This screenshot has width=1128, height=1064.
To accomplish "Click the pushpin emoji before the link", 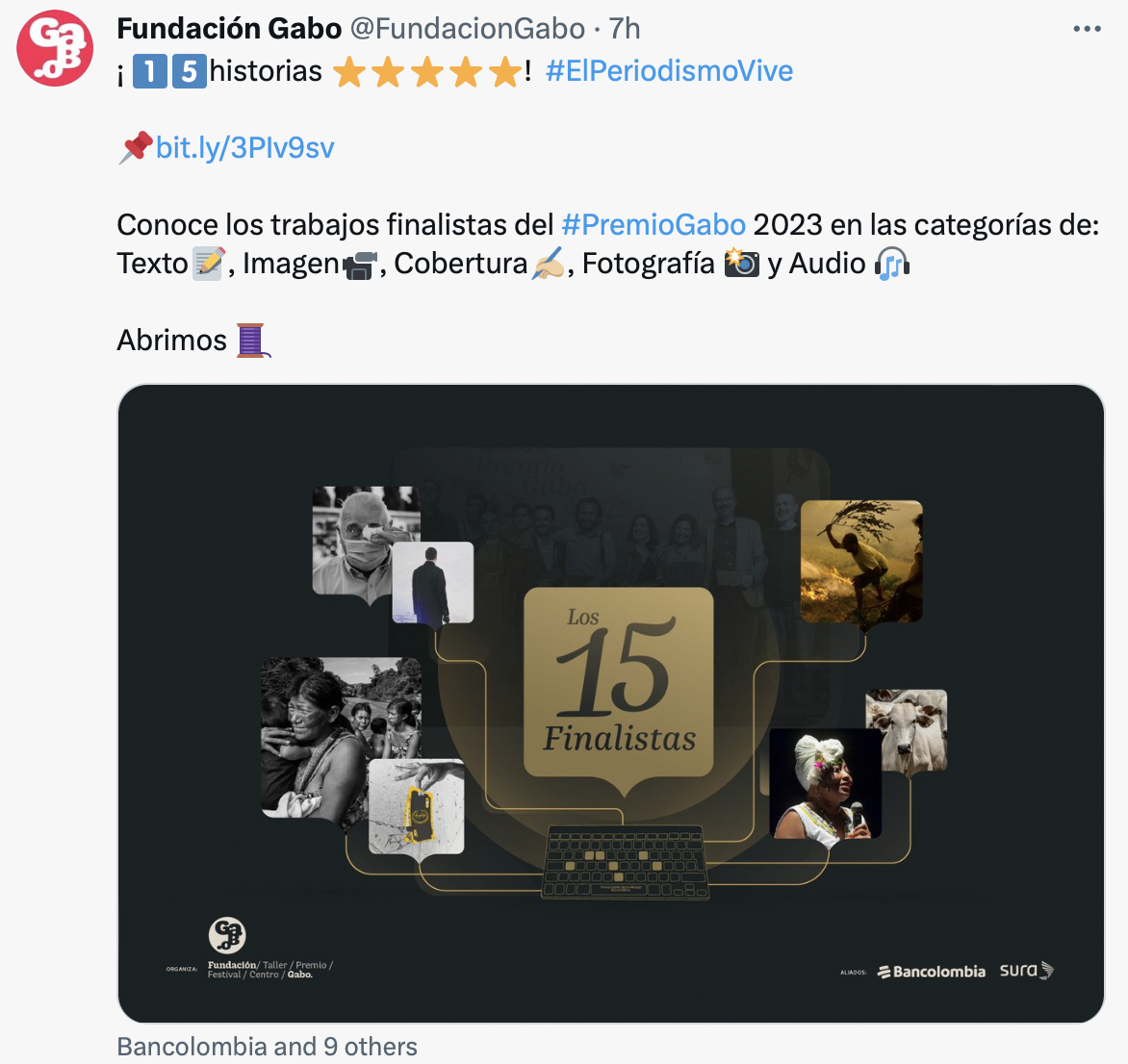I will [x=136, y=147].
